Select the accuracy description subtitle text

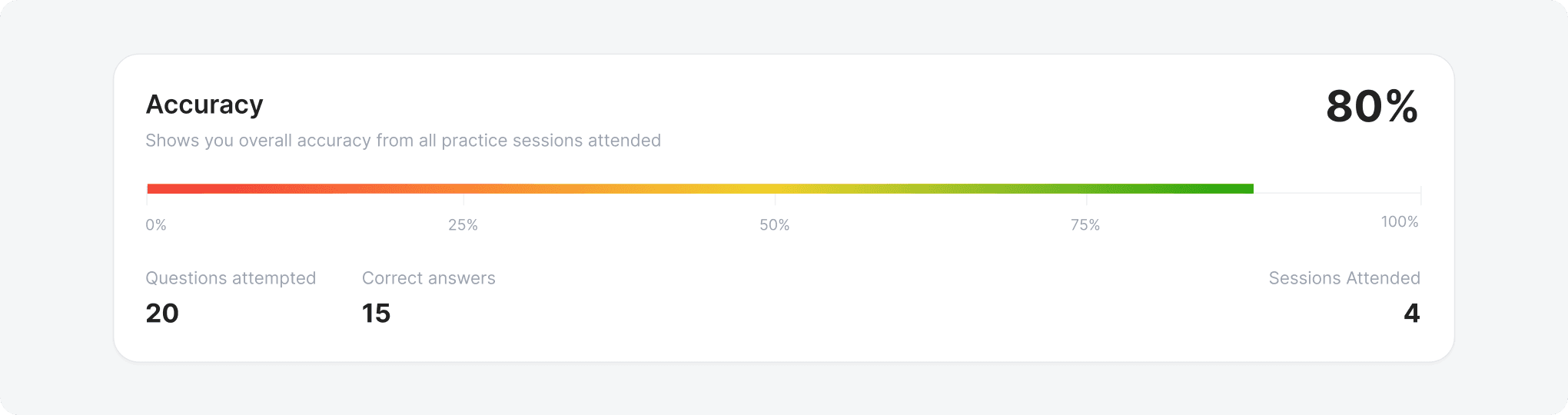[403, 141]
